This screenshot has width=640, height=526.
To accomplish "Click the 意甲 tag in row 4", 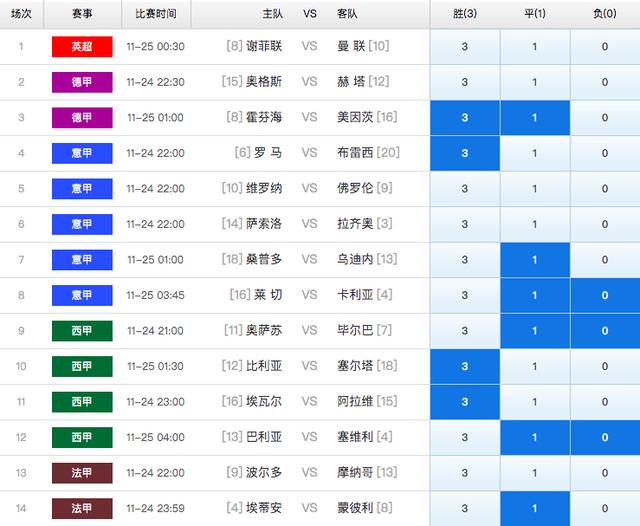I will coord(82,153).
